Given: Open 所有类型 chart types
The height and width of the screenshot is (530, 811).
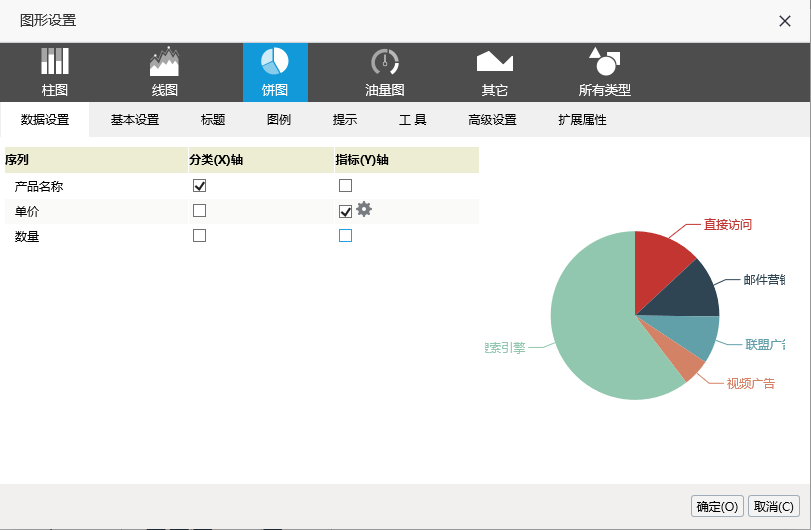Looking at the screenshot, I should tap(605, 72).
